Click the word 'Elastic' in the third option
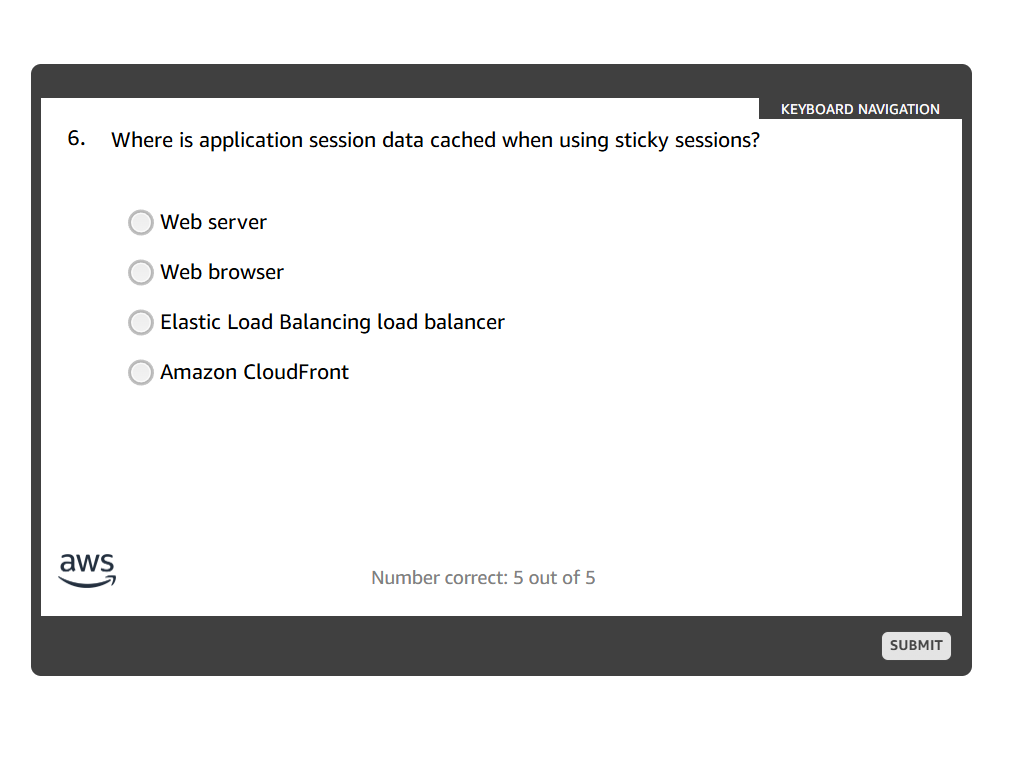The width and height of the screenshot is (1027, 763). (x=190, y=322)
